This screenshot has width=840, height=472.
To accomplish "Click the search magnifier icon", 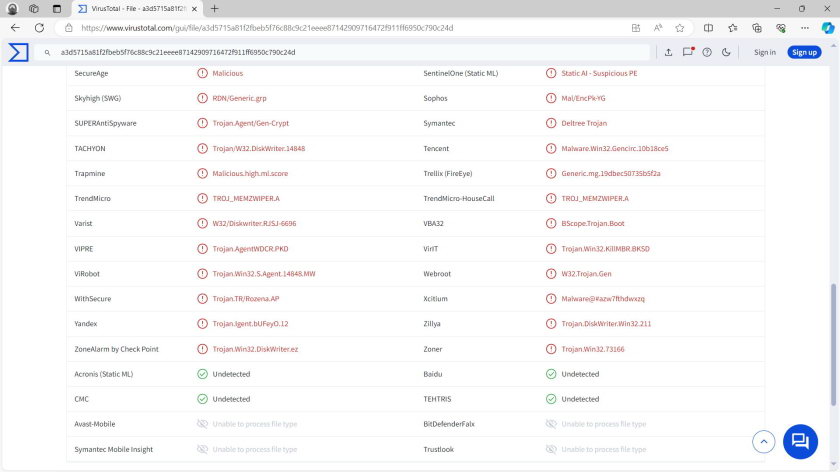I will tap(47, 53).
